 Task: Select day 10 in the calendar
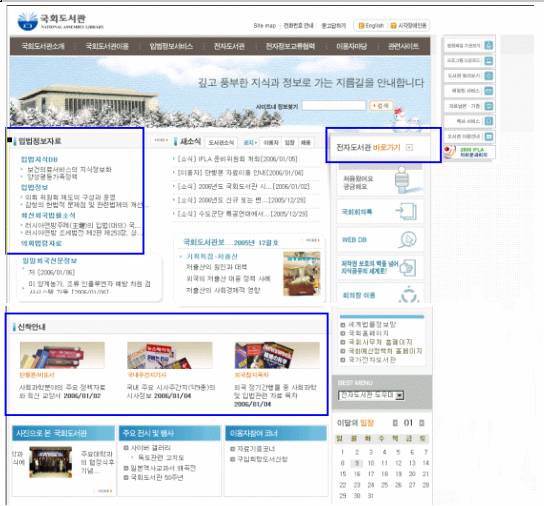coord(371,463)
